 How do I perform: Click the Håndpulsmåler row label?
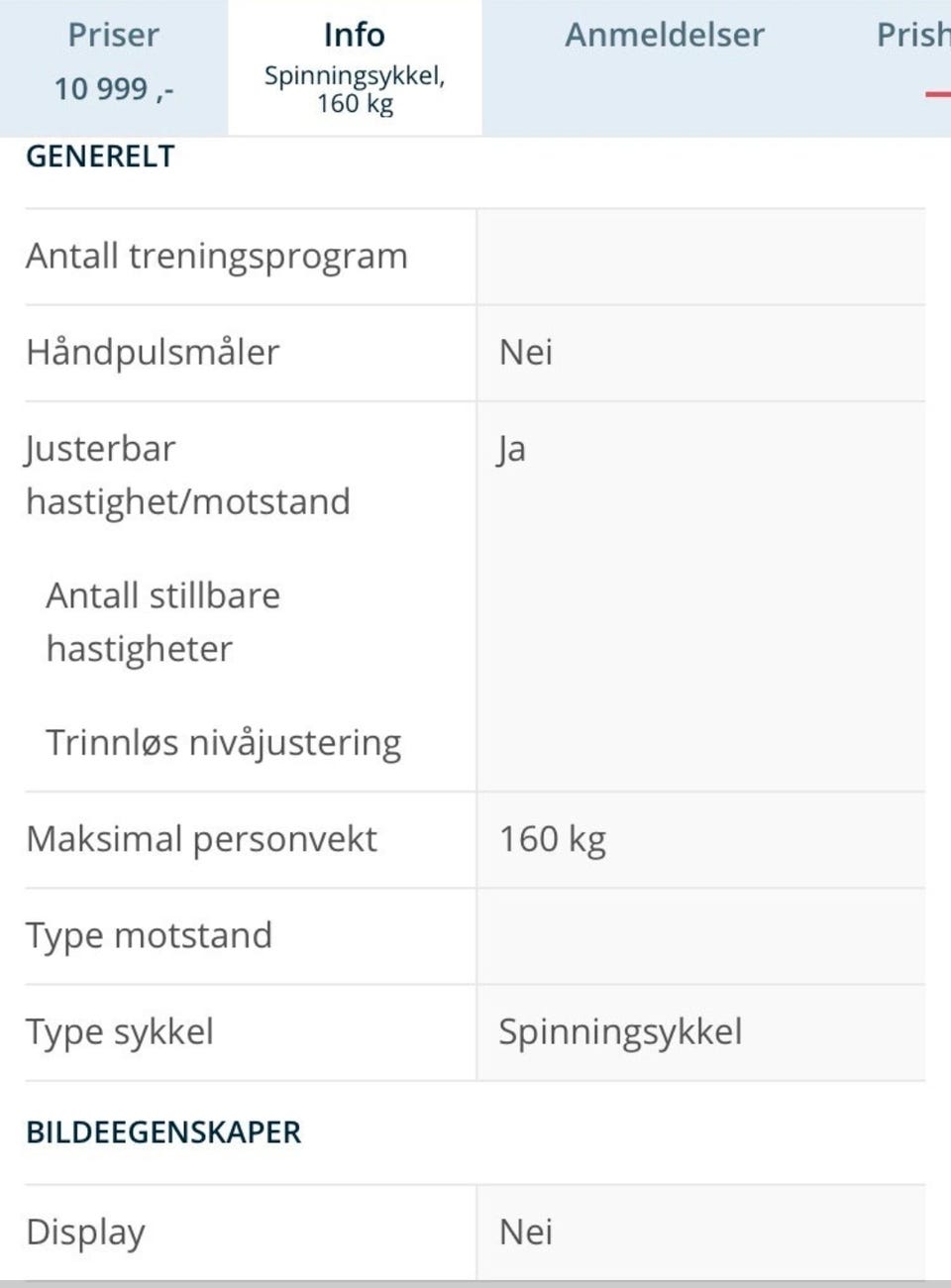tap(153, 353)
